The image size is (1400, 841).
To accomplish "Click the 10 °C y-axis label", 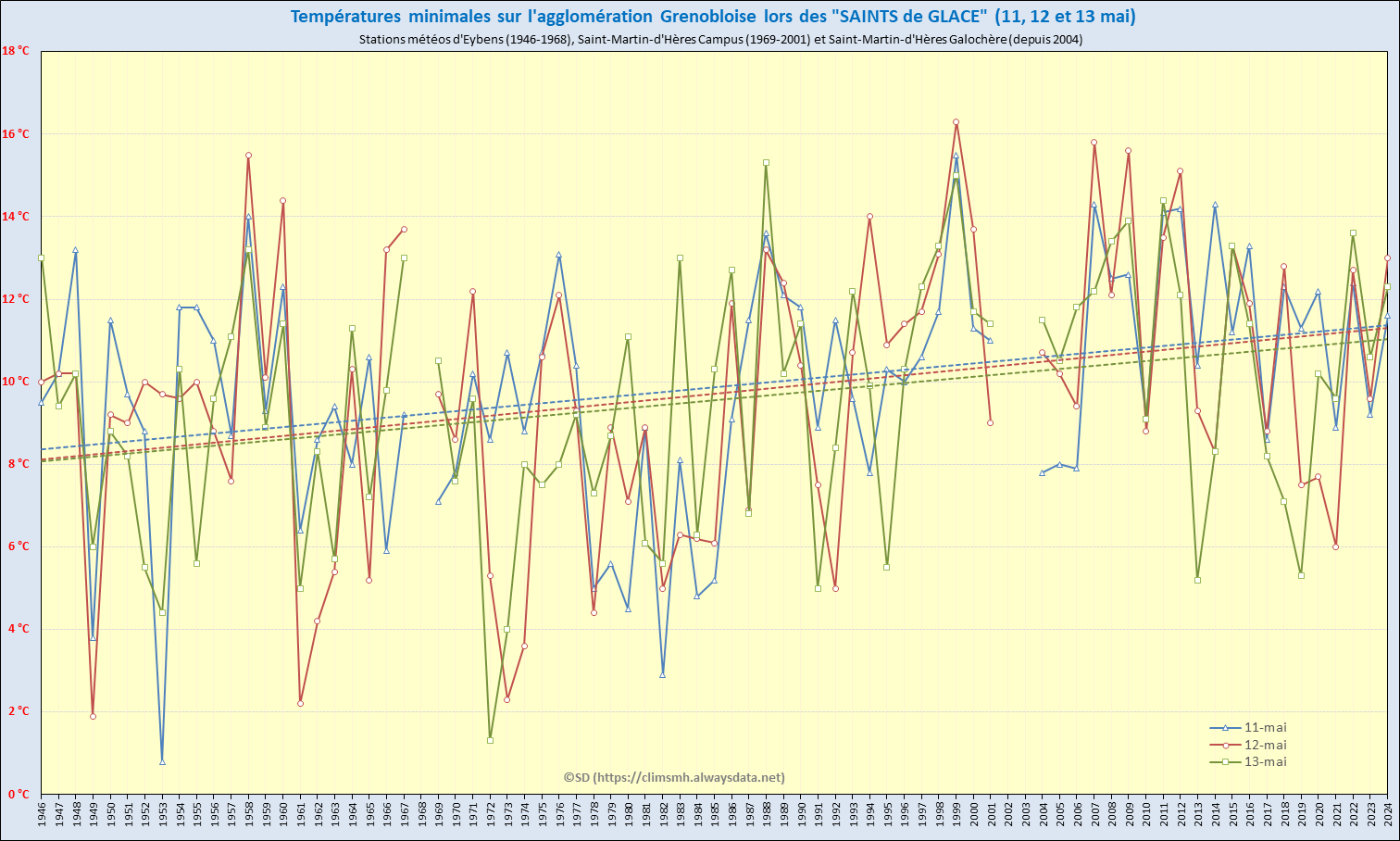I will pos(16,381).
